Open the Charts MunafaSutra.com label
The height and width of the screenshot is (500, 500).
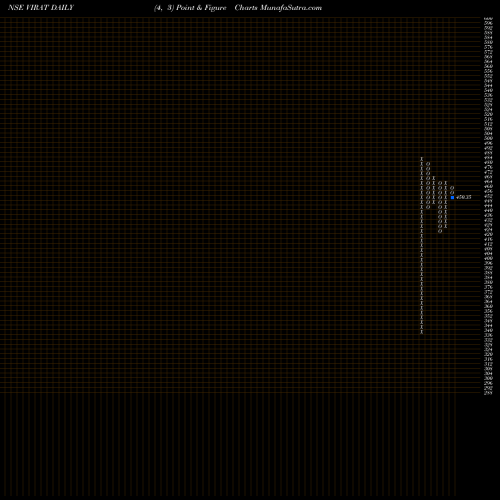278,8
